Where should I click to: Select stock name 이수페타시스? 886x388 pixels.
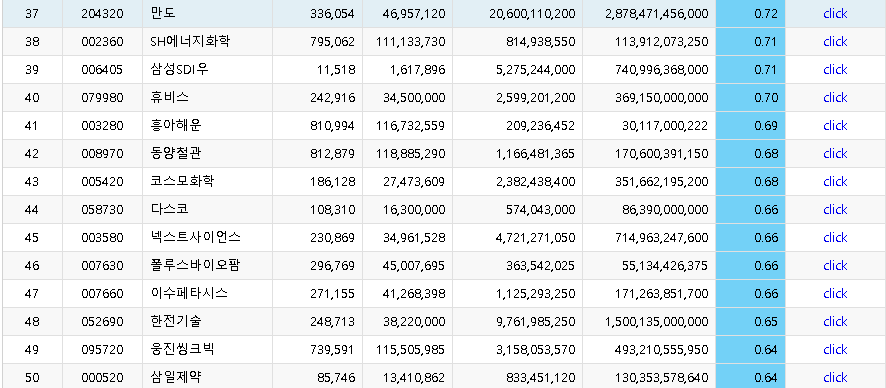(x=189, y=294)
